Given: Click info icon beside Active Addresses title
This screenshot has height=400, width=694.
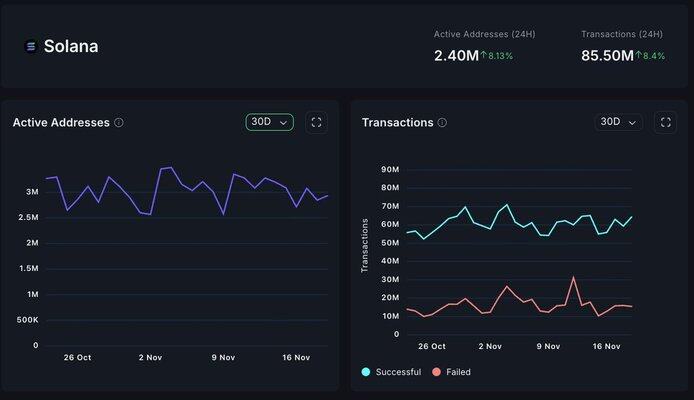Looking at the screenshot, I should coord(119,123).
